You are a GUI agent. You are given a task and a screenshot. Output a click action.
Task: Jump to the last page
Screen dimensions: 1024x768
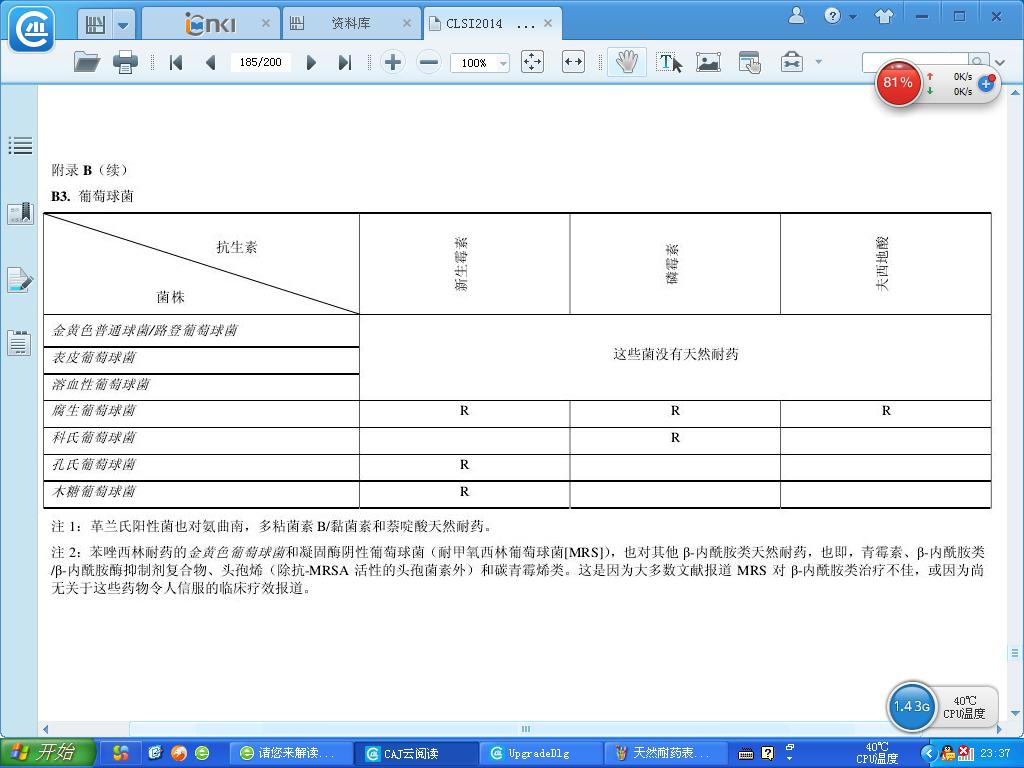click(x=342, y=62)
